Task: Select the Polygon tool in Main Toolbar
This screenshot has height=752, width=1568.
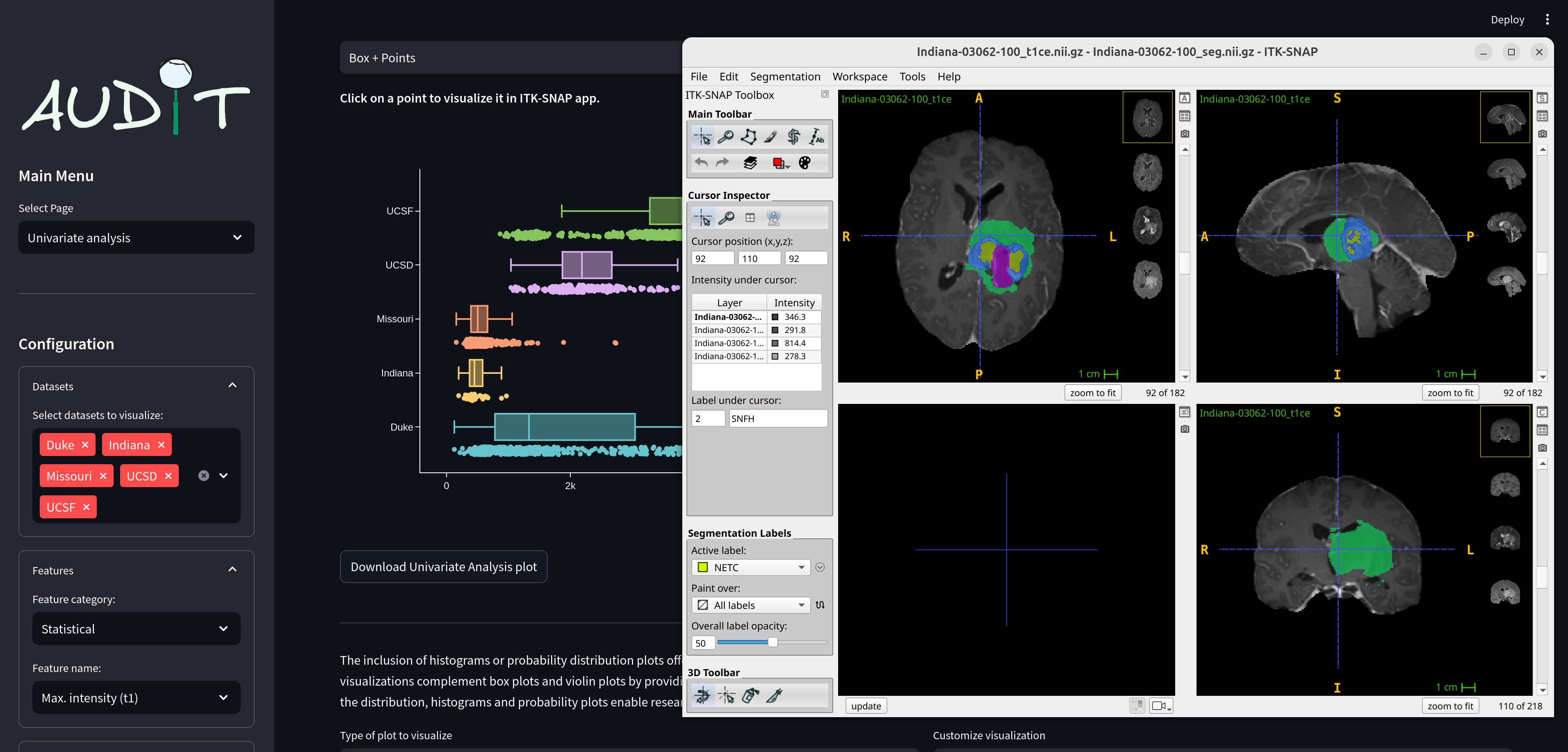Action: point(748,137)
